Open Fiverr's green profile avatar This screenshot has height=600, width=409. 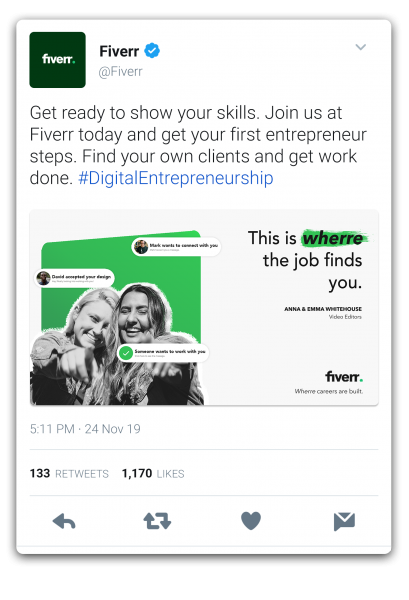pos(57,60)
